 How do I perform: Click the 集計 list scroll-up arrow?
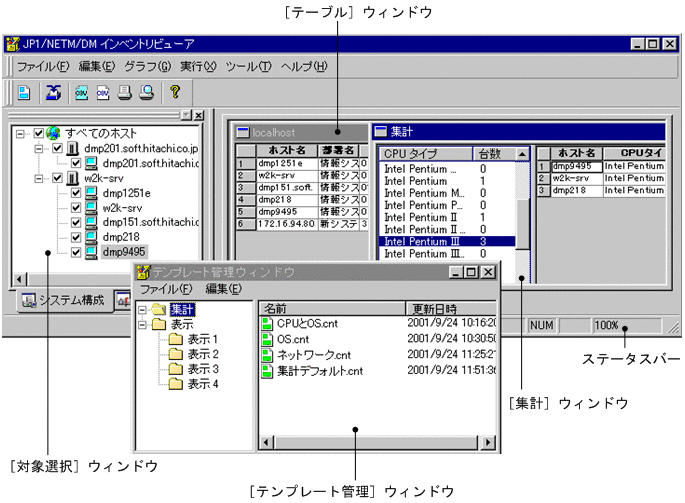(522, 154)
